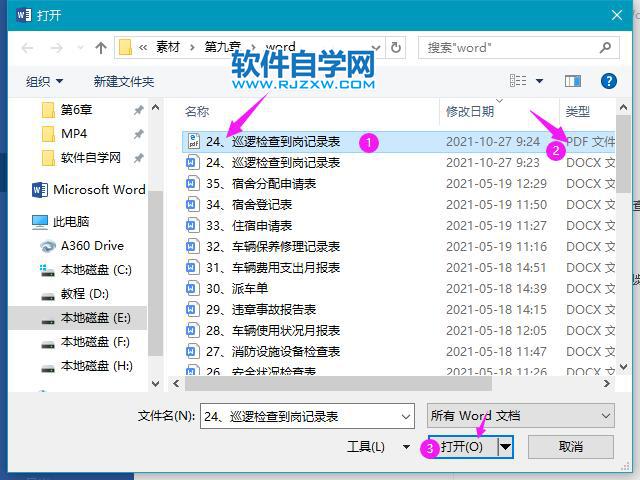Click the change view icon
The height and width of the screenshot is (480, 640).
pyautogui.click(x=518, y=80)
